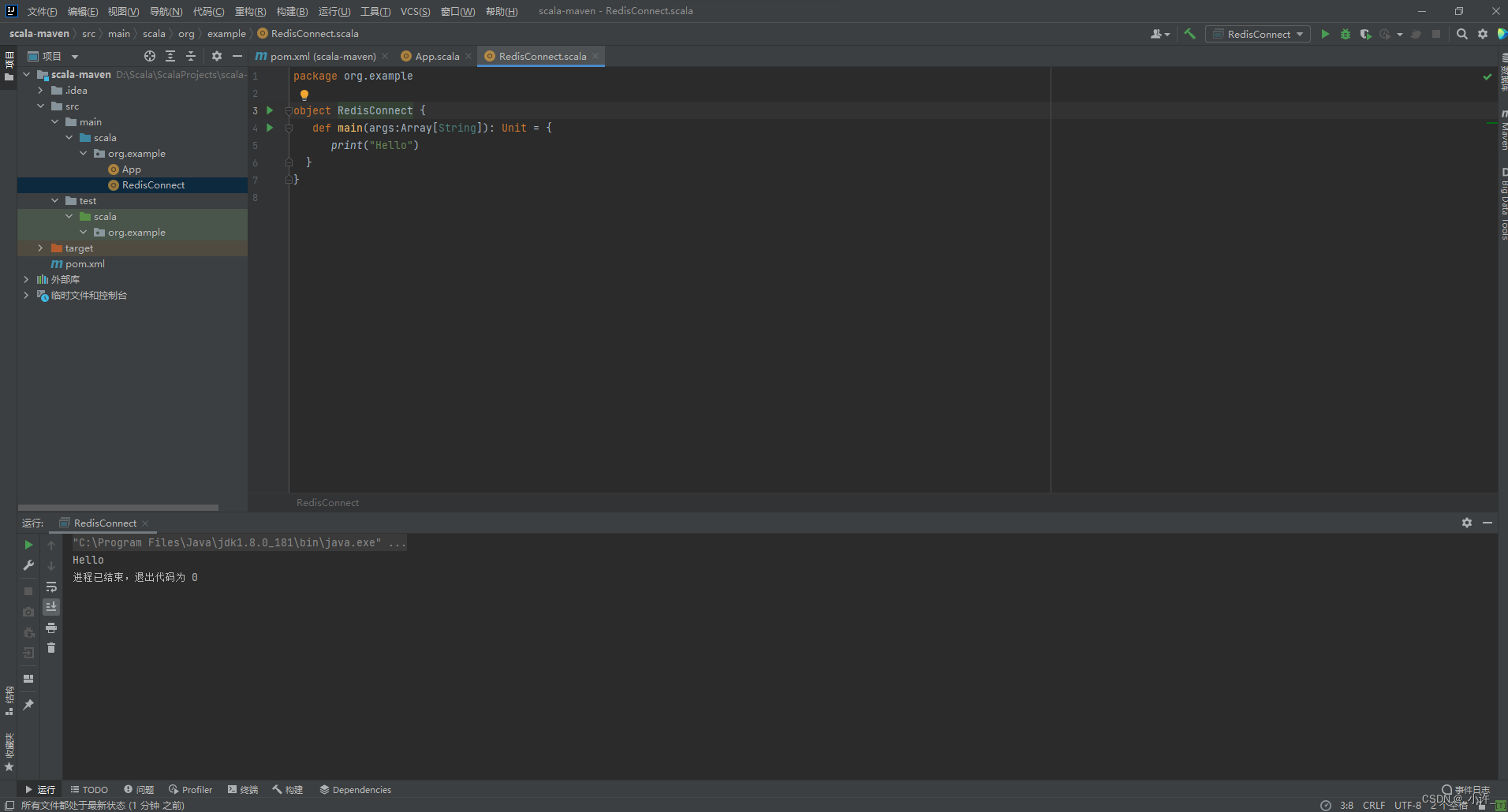Click the UTF-8 encoding indicator
The width and height of the screenshot is (1508, 812).
pos(1407,805)
